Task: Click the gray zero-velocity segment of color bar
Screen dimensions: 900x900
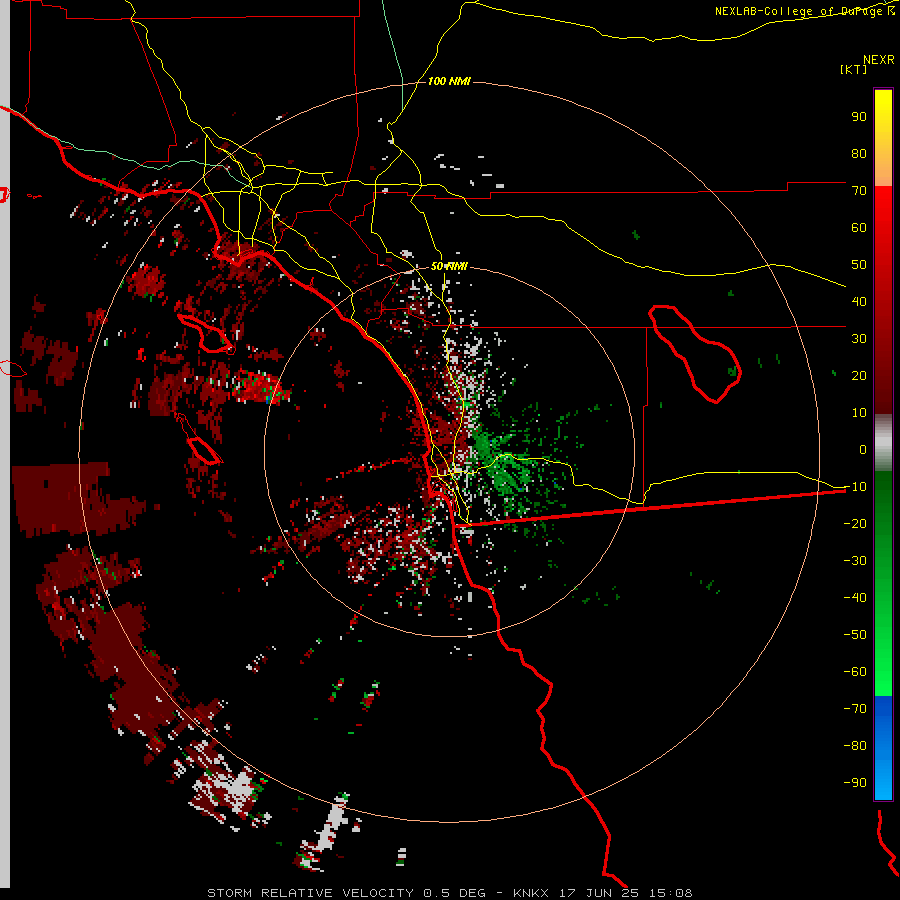Action: [x=883, y=443]
